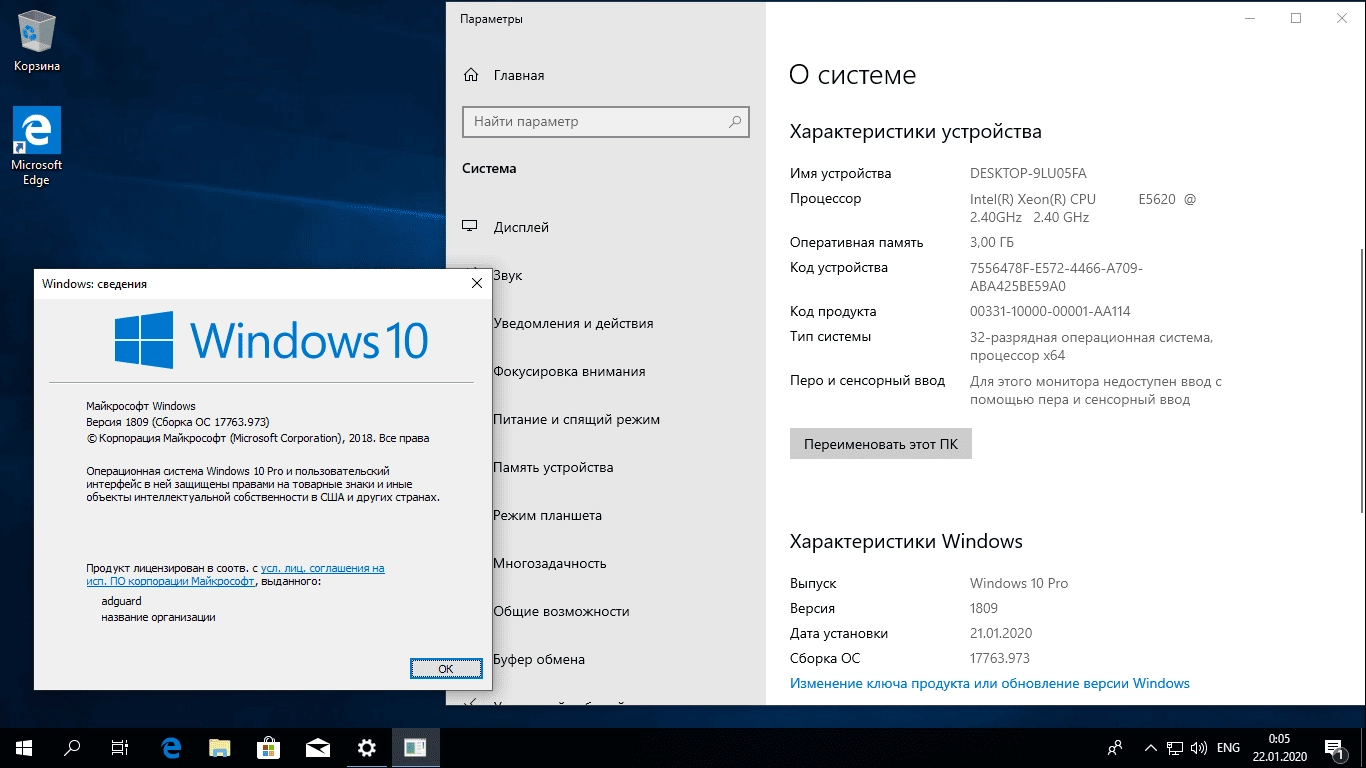Open the Recycle Bin (Корзина) desktop icon

[x=37, y=42]
